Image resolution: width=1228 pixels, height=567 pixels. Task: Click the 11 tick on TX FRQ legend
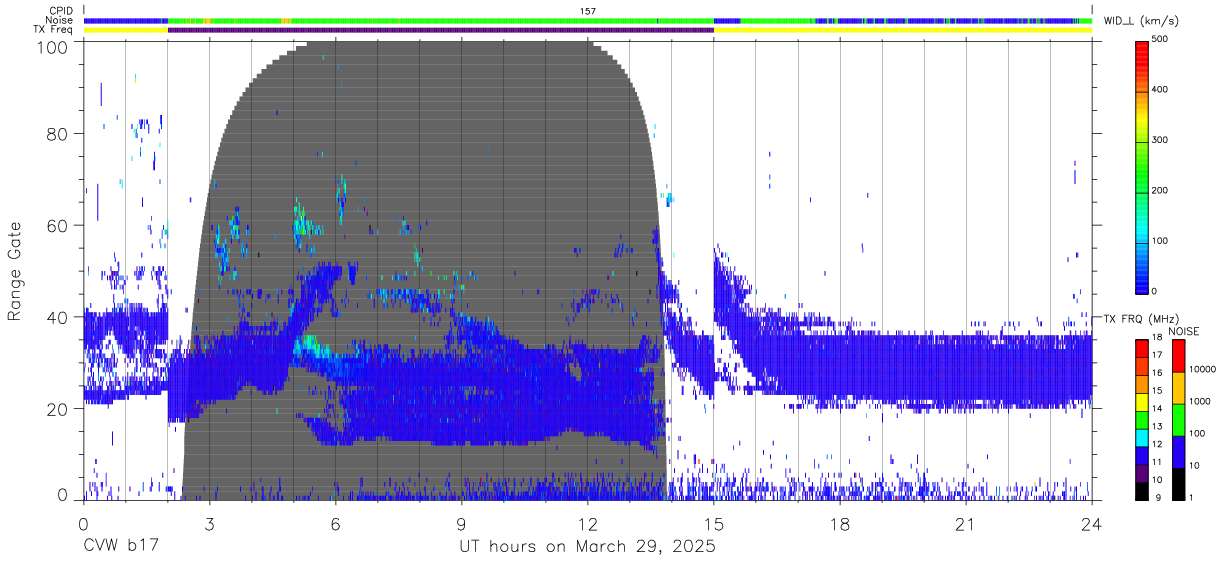tap(1158, 462)
